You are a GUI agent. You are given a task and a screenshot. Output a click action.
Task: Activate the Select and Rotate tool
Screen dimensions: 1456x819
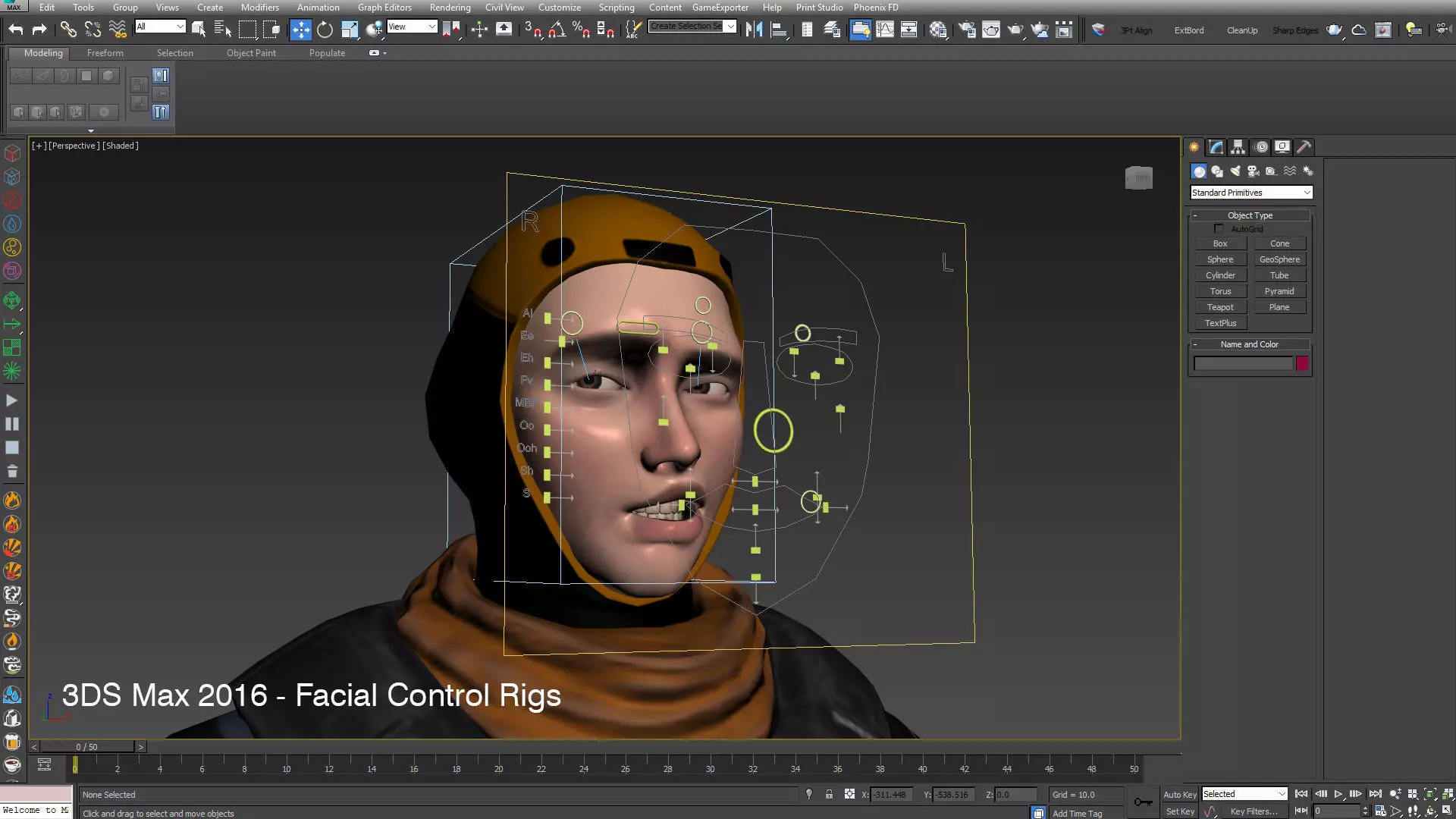coord(325,30)
